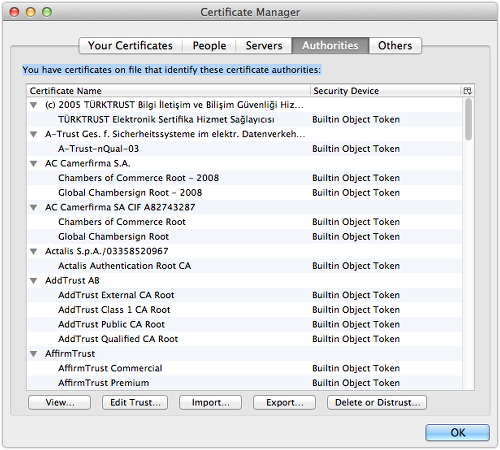Select the Chambers of Commerce Root certificate
The width and height of the screenshot is (500, 450).
244,222
